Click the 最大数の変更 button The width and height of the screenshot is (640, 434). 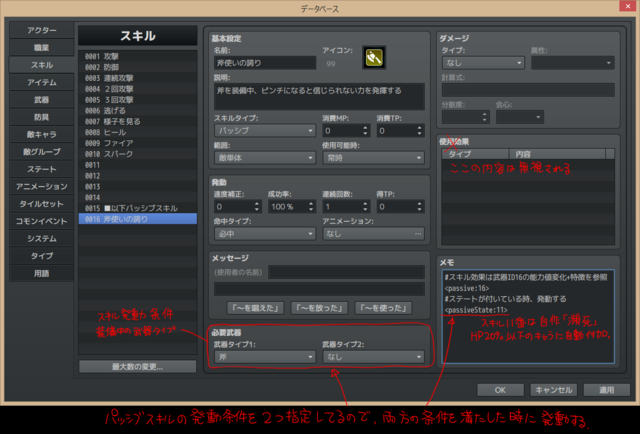(138, 367)
